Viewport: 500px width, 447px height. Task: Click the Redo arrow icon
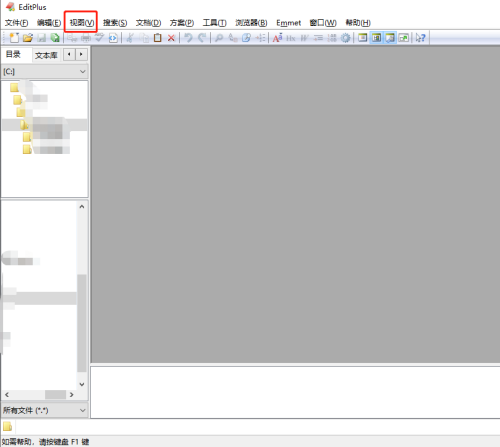pyautogui.click(x=202, y=38)
